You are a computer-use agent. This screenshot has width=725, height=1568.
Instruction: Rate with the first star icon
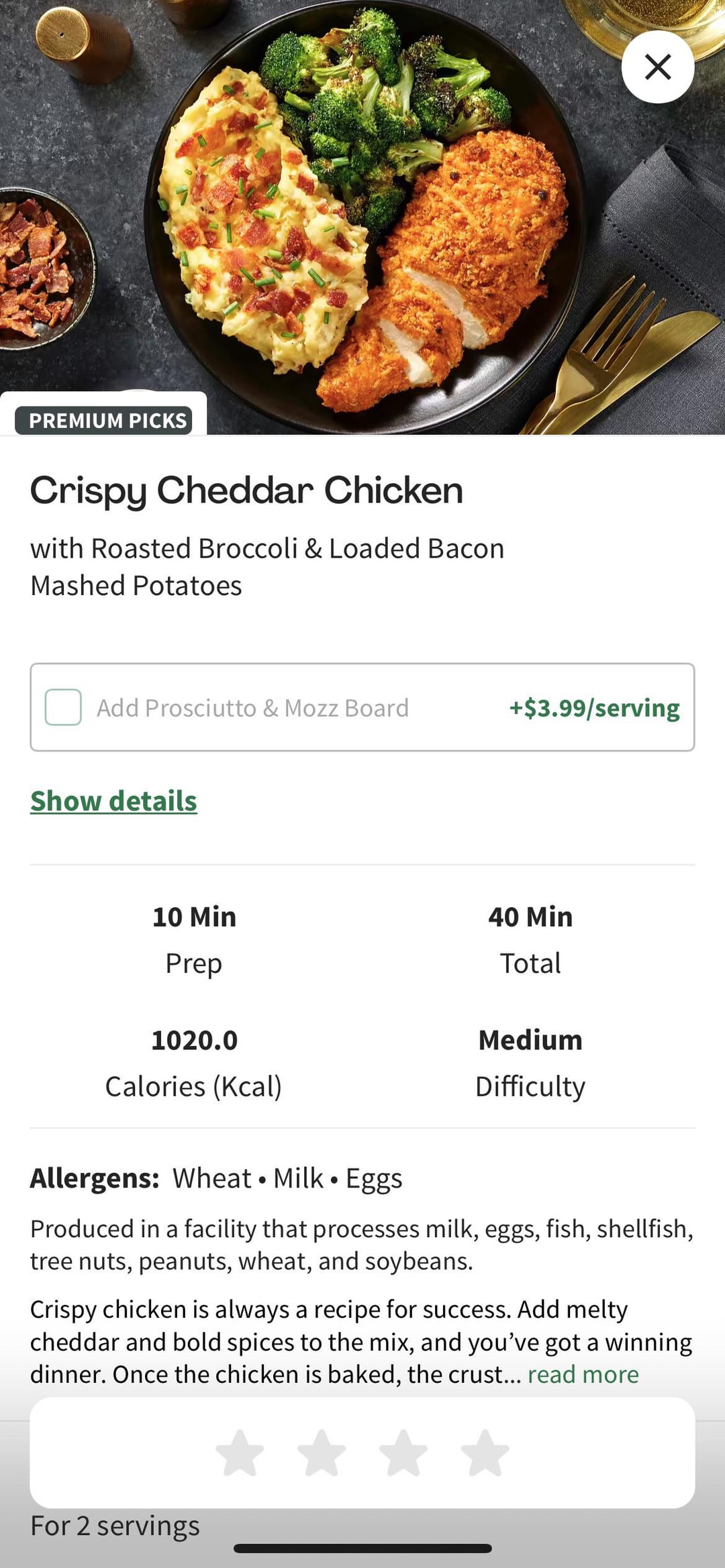click(x=240, y=1453)
